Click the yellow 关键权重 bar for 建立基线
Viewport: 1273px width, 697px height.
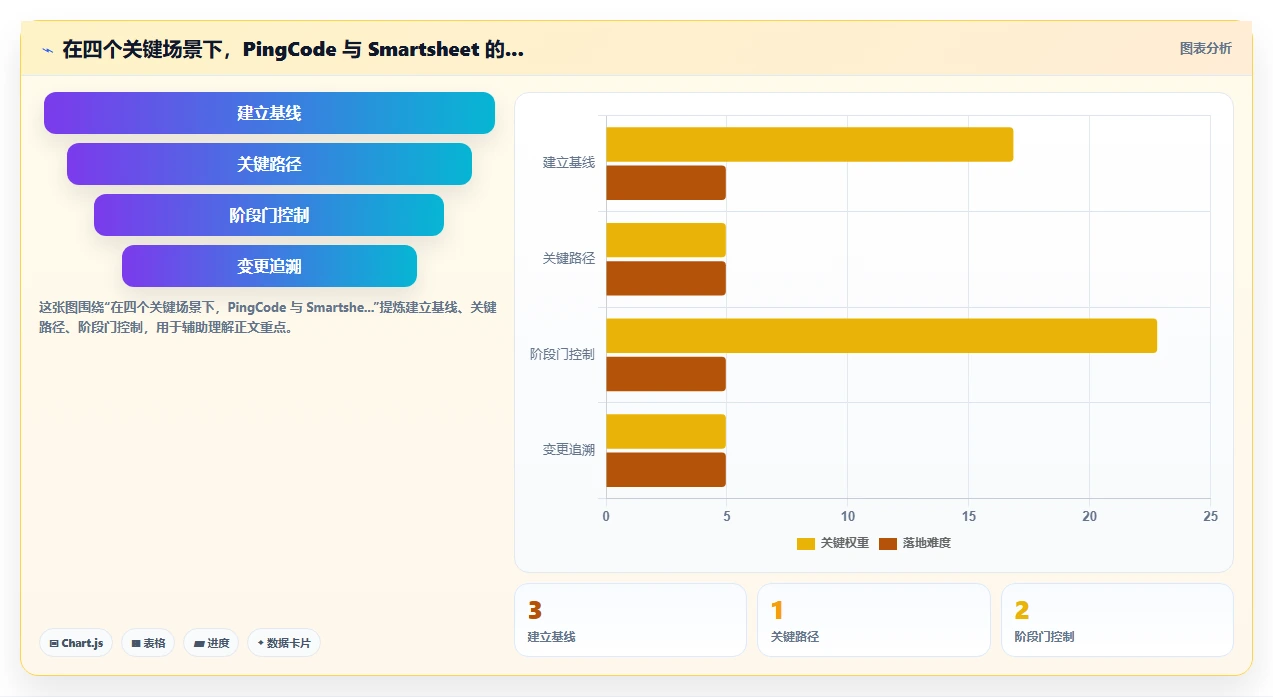pos(809,144)
